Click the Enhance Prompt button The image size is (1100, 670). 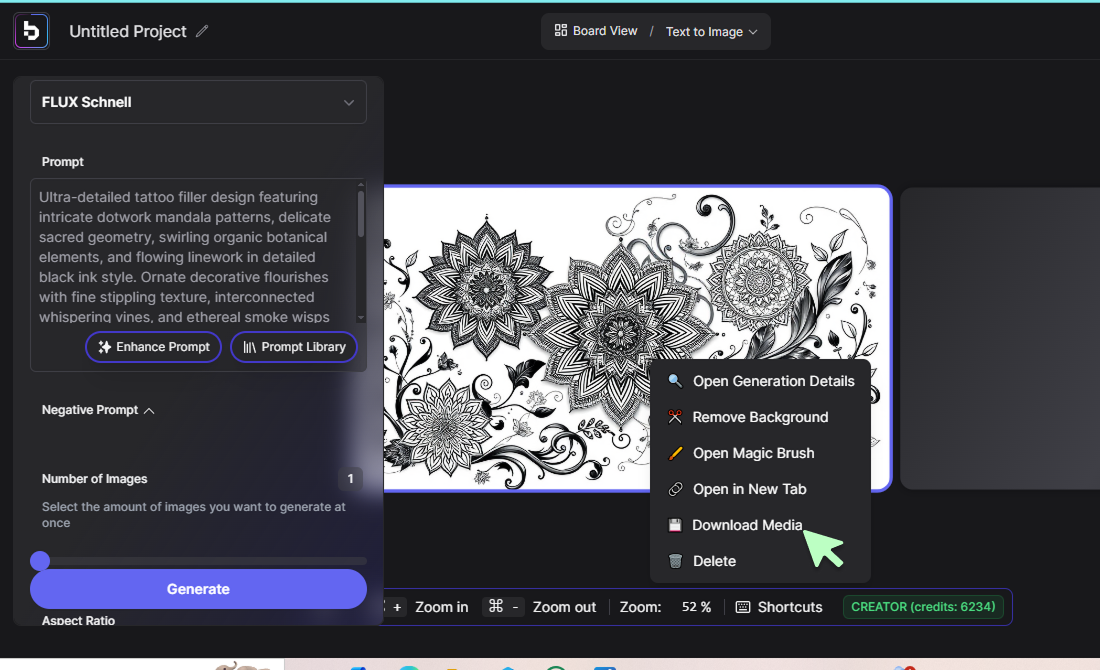click(154, 347)
